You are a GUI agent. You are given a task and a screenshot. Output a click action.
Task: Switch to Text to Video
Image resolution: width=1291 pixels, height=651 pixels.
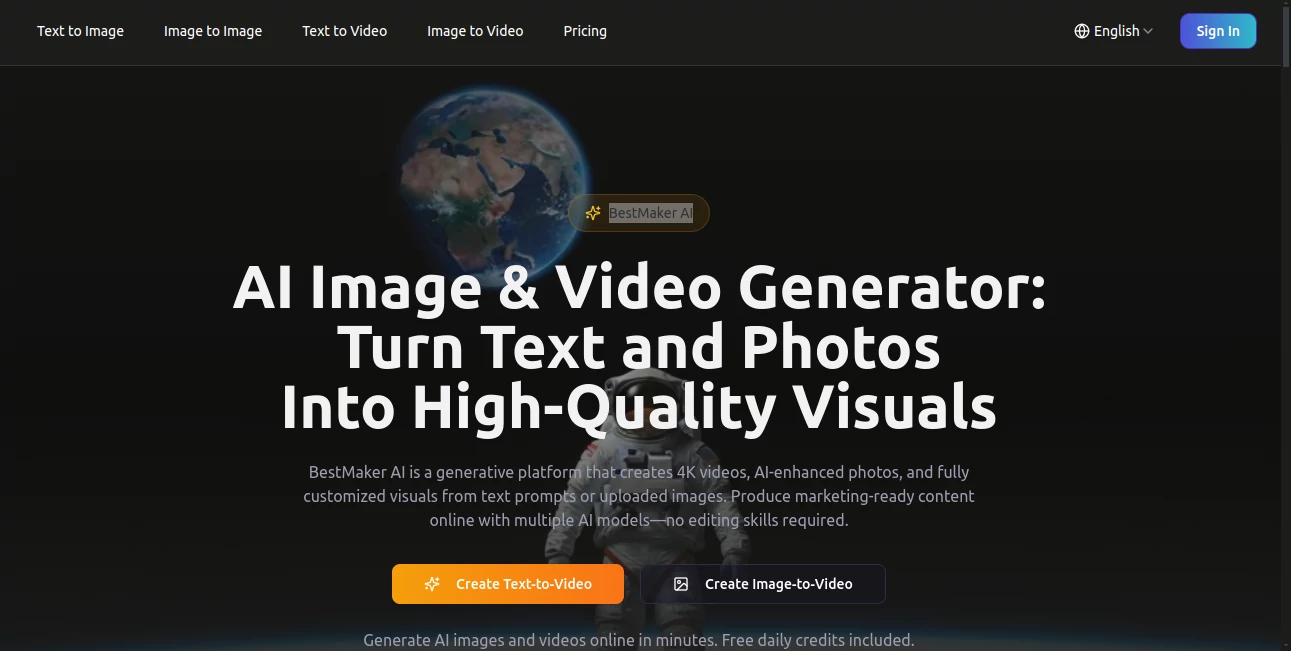tap(344, 31)
